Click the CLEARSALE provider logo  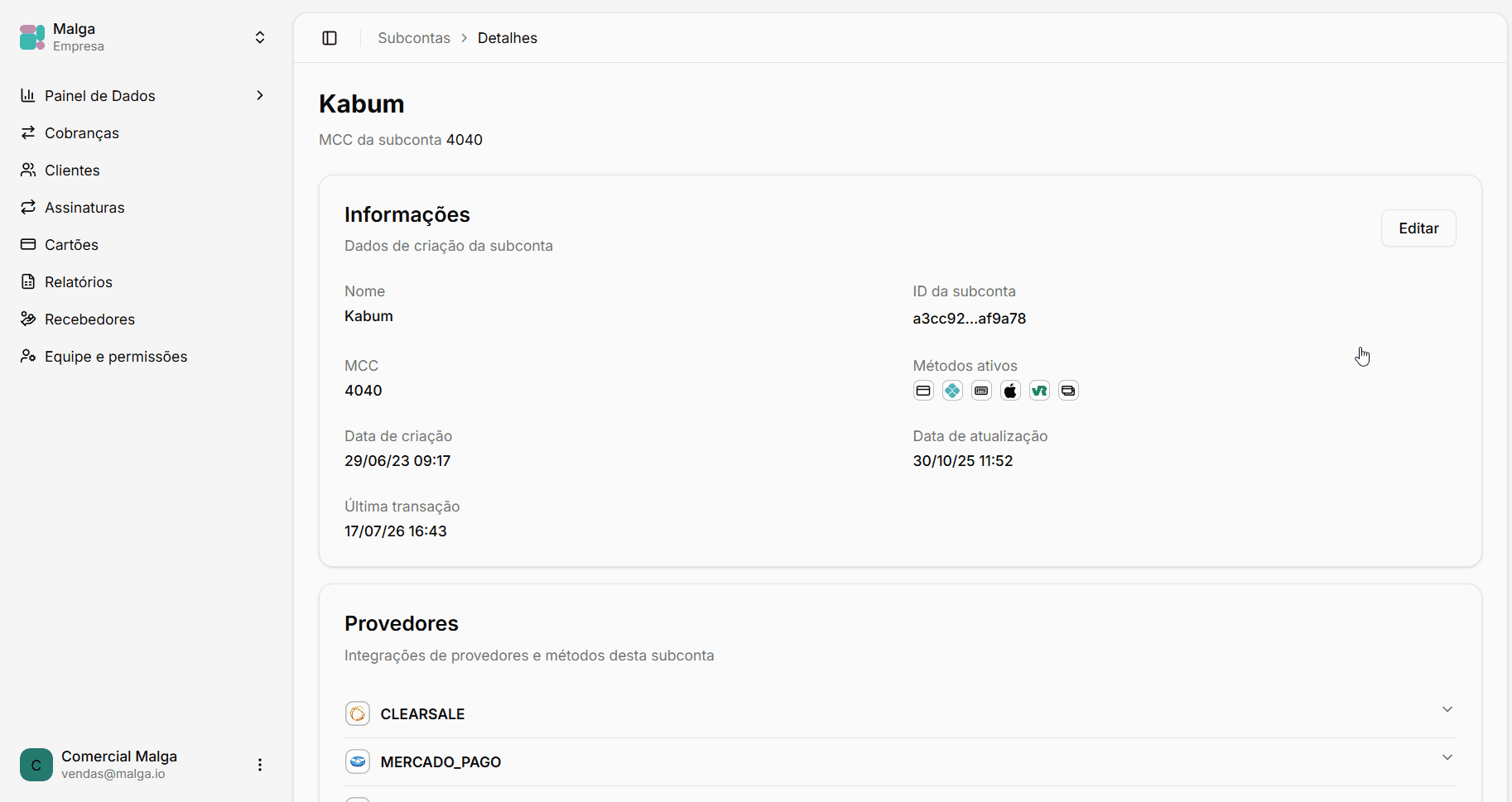358,713
